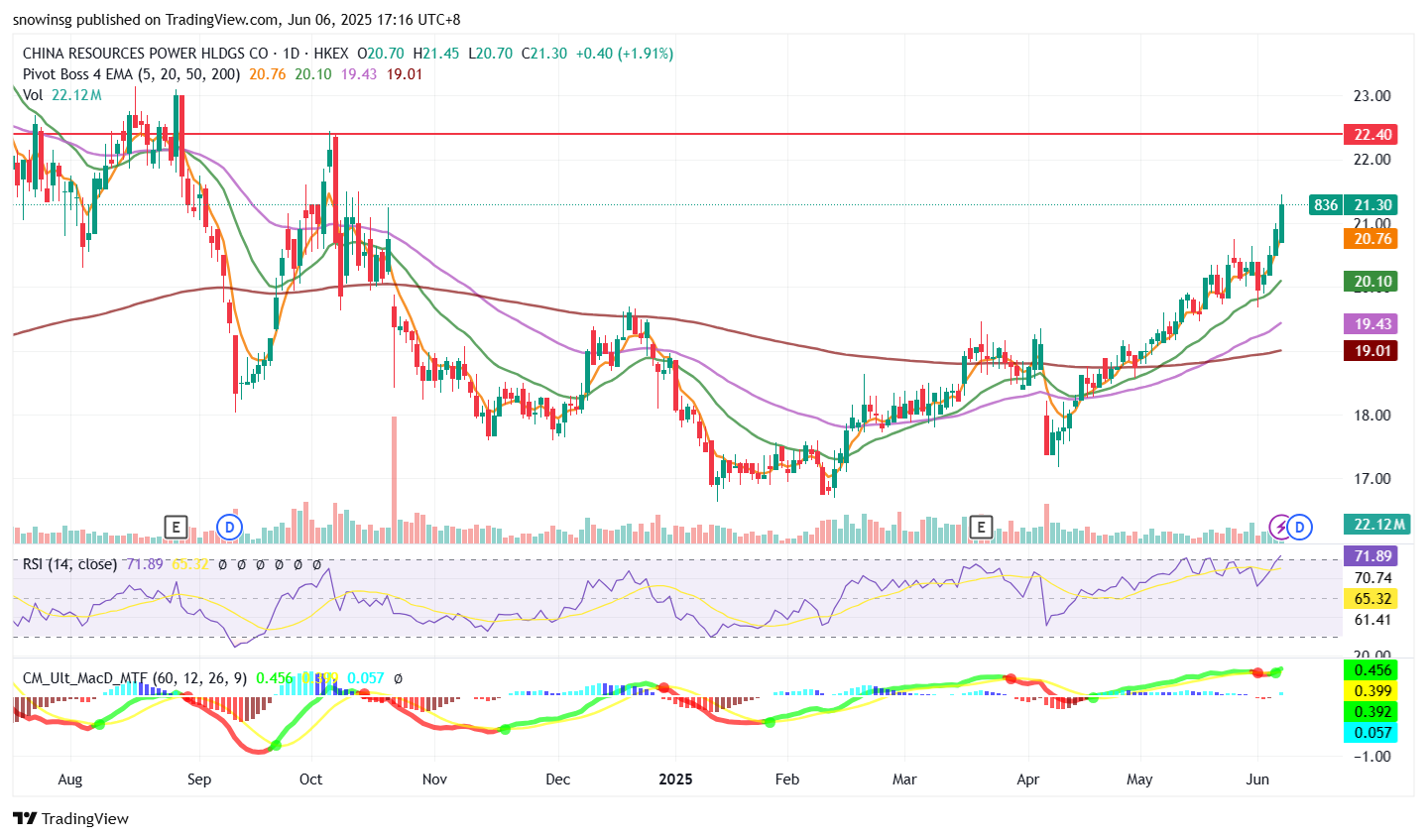Click the 2025 label on time axis

point(676,780)
